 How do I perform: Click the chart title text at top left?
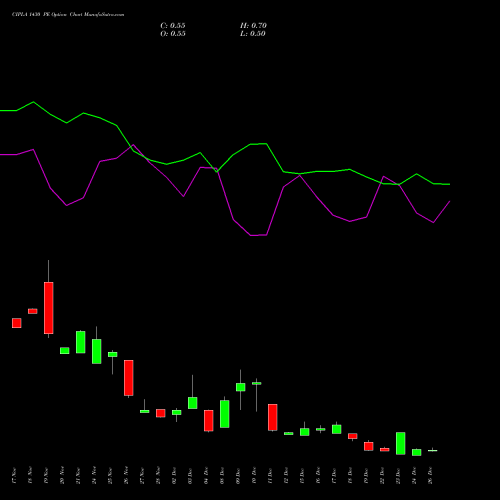[x=68, y=15]
